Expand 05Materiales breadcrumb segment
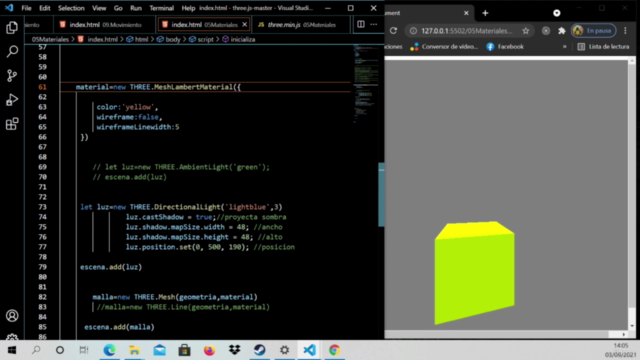 coord(50,40)
